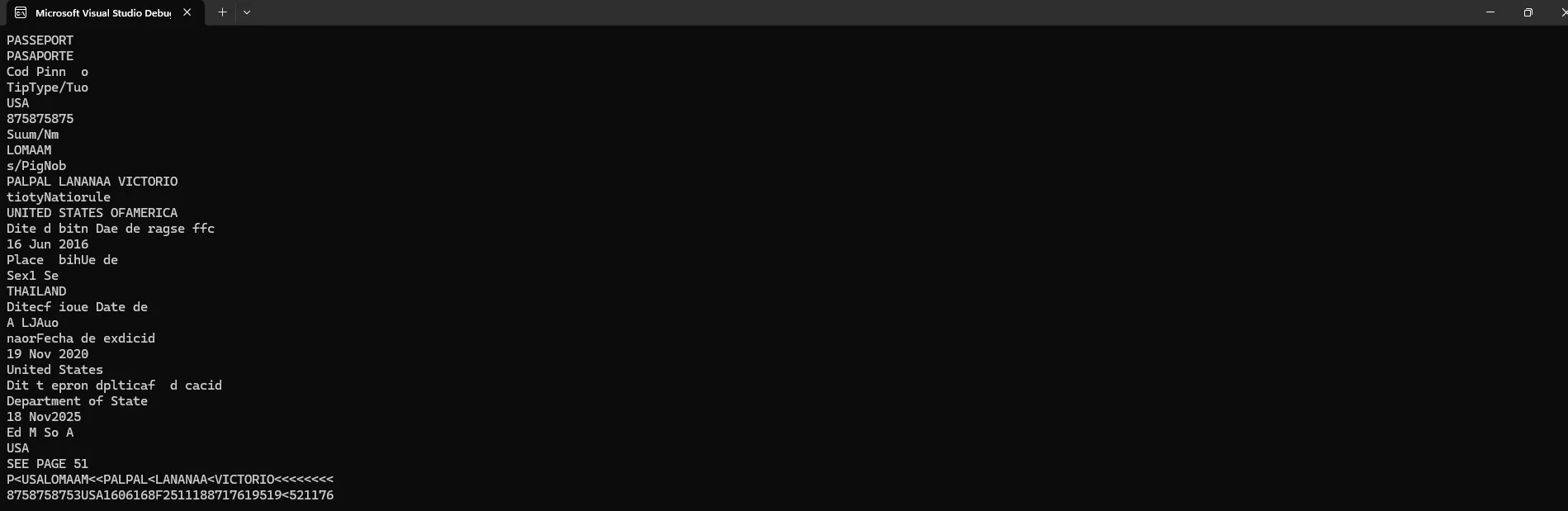The image size is (1568, 511).
Task: Click UNITED STATES OFAMERICA text
Action: (92, 213)
